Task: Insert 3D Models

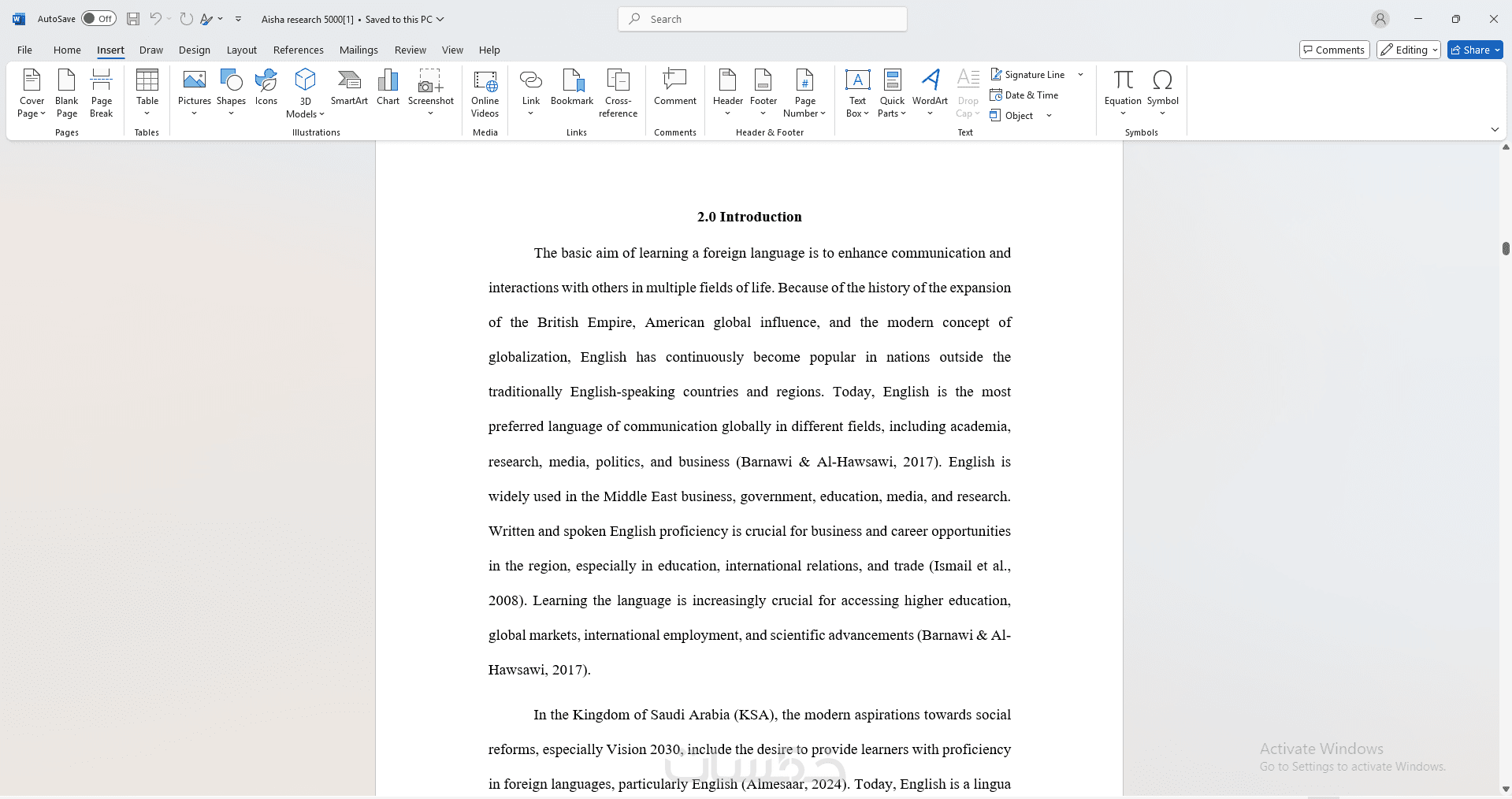Action: tap(305, 93)
